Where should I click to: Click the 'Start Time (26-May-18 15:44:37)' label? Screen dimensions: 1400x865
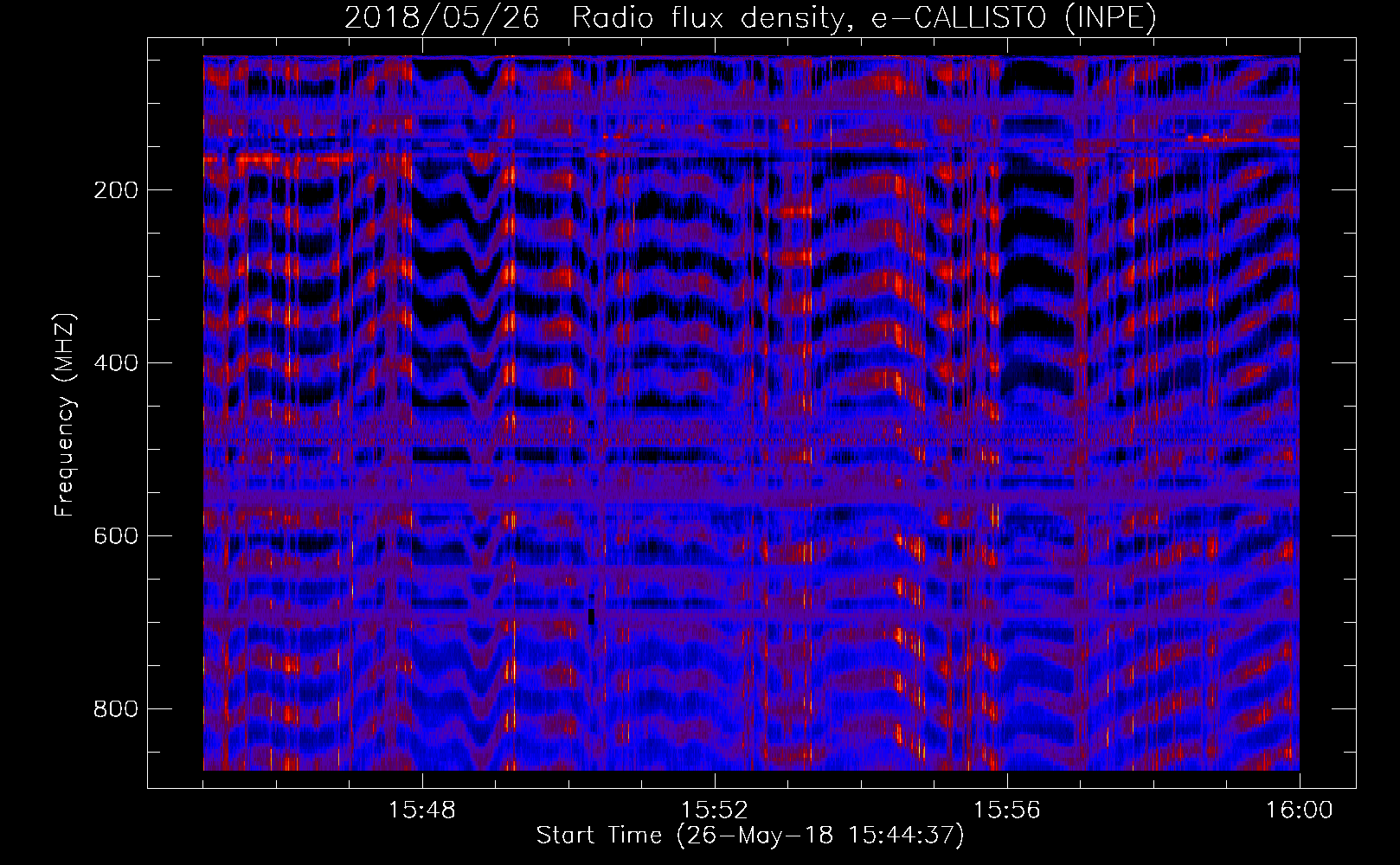pos(750,836)
